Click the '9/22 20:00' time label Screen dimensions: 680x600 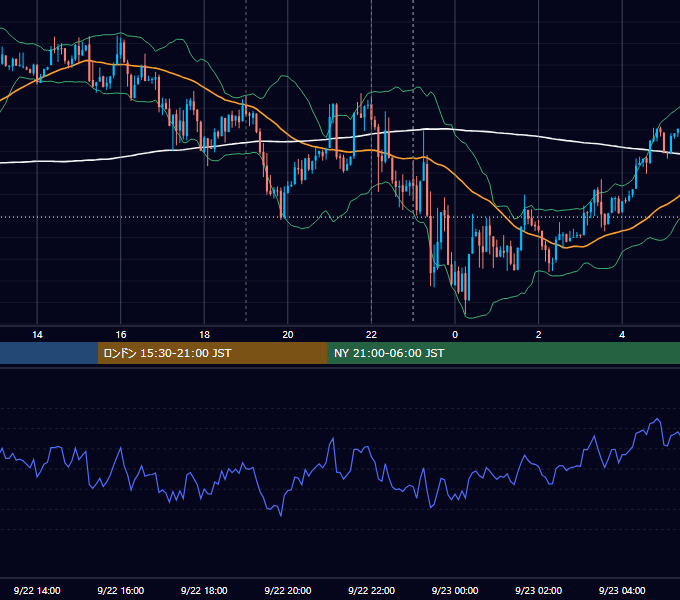click(288, 590)
